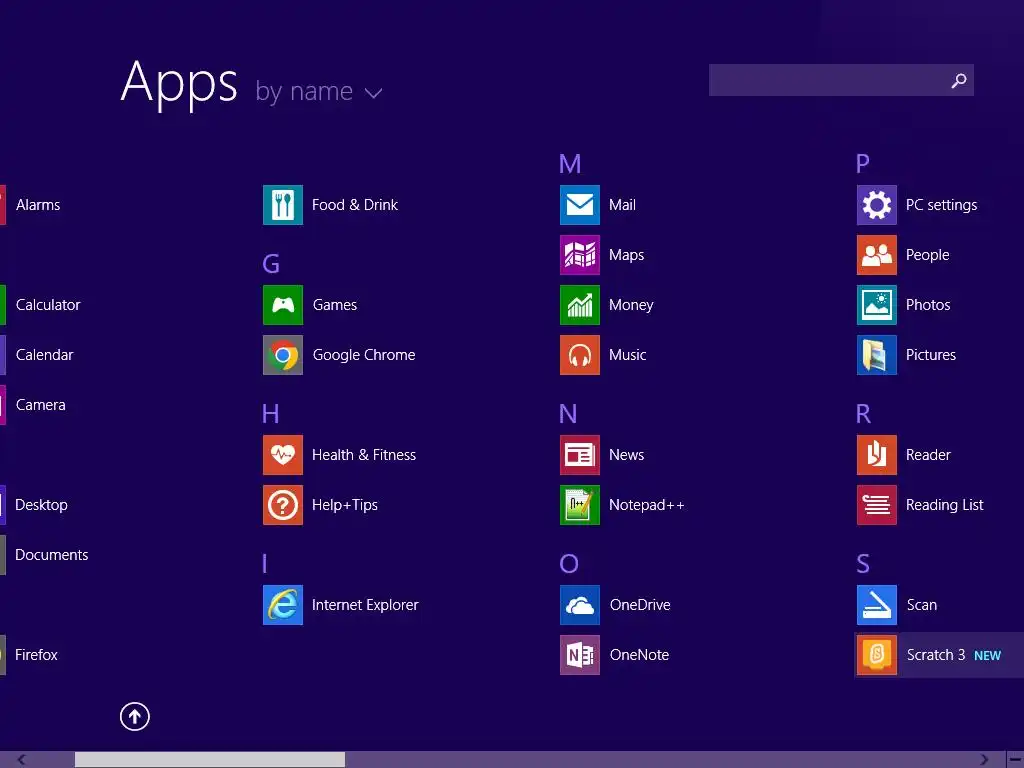Screen dimensions: 1024x768
Task: Open the Mail envelope icon
Action: pyautogui.click(x=580, y=204)
